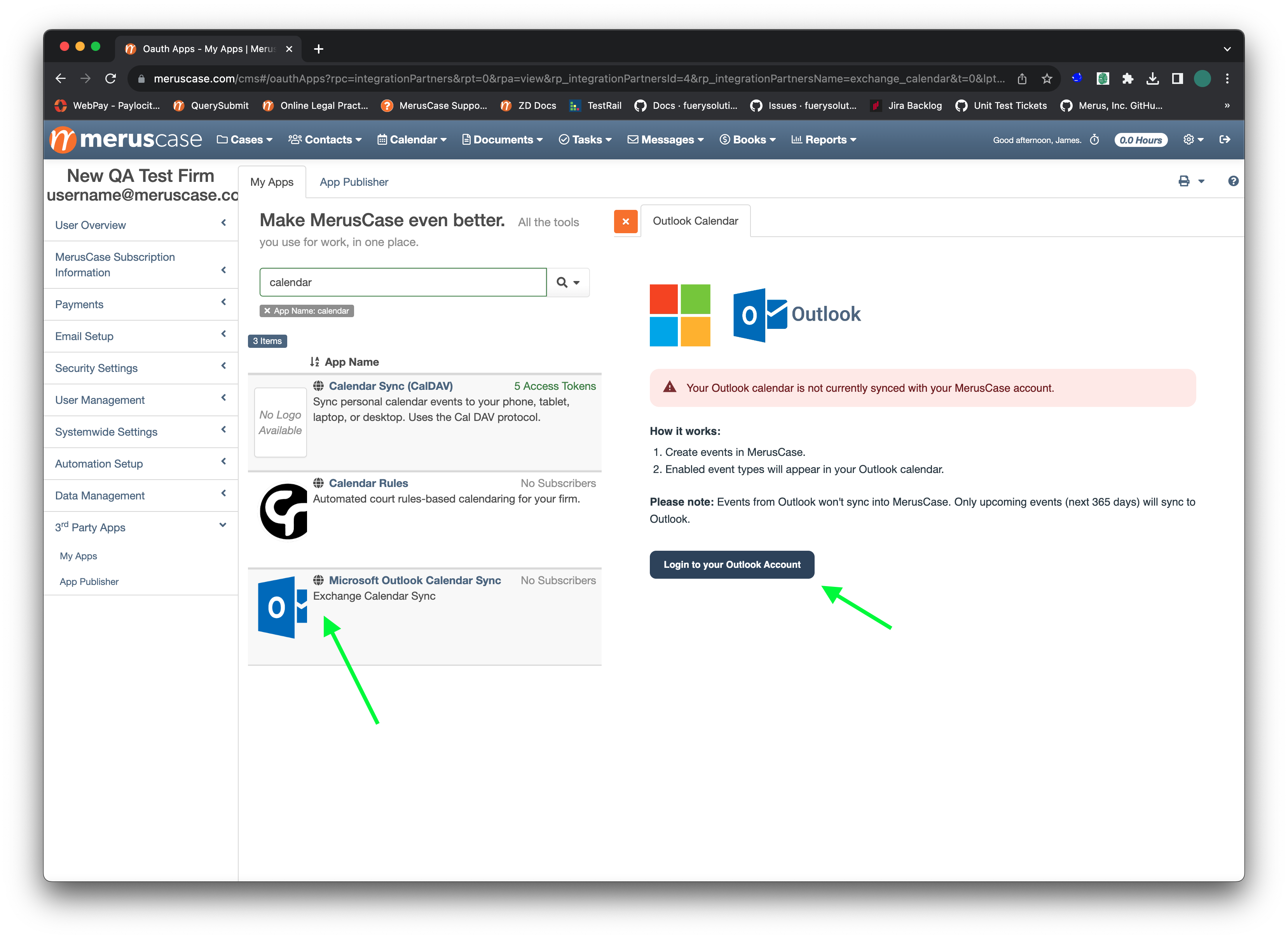The width and height of the screenshot is (1288, 939).
Task: Open the Tasks menu
Action: coord(585,139)
